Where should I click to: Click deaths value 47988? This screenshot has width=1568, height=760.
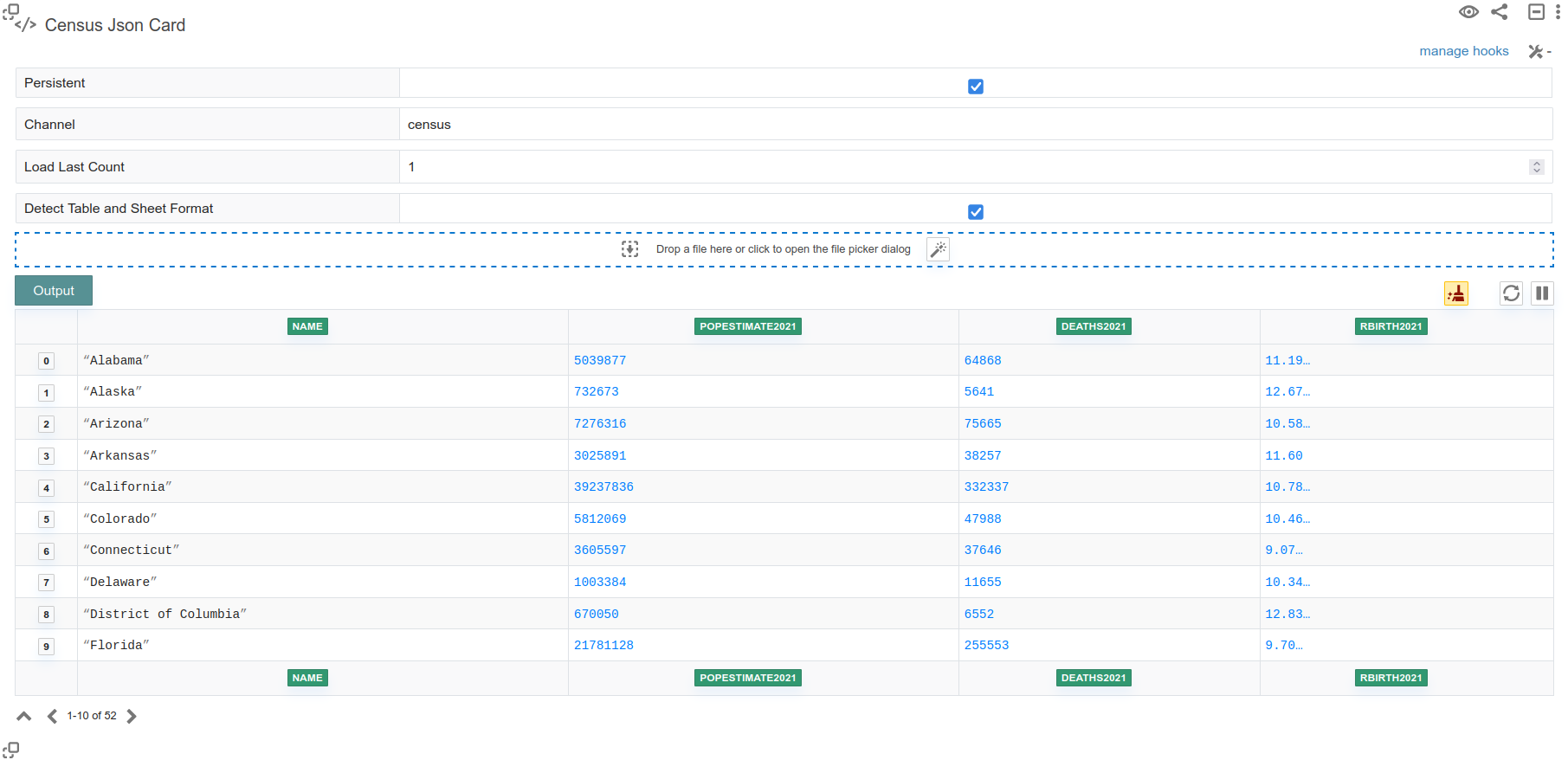[983, 518]
